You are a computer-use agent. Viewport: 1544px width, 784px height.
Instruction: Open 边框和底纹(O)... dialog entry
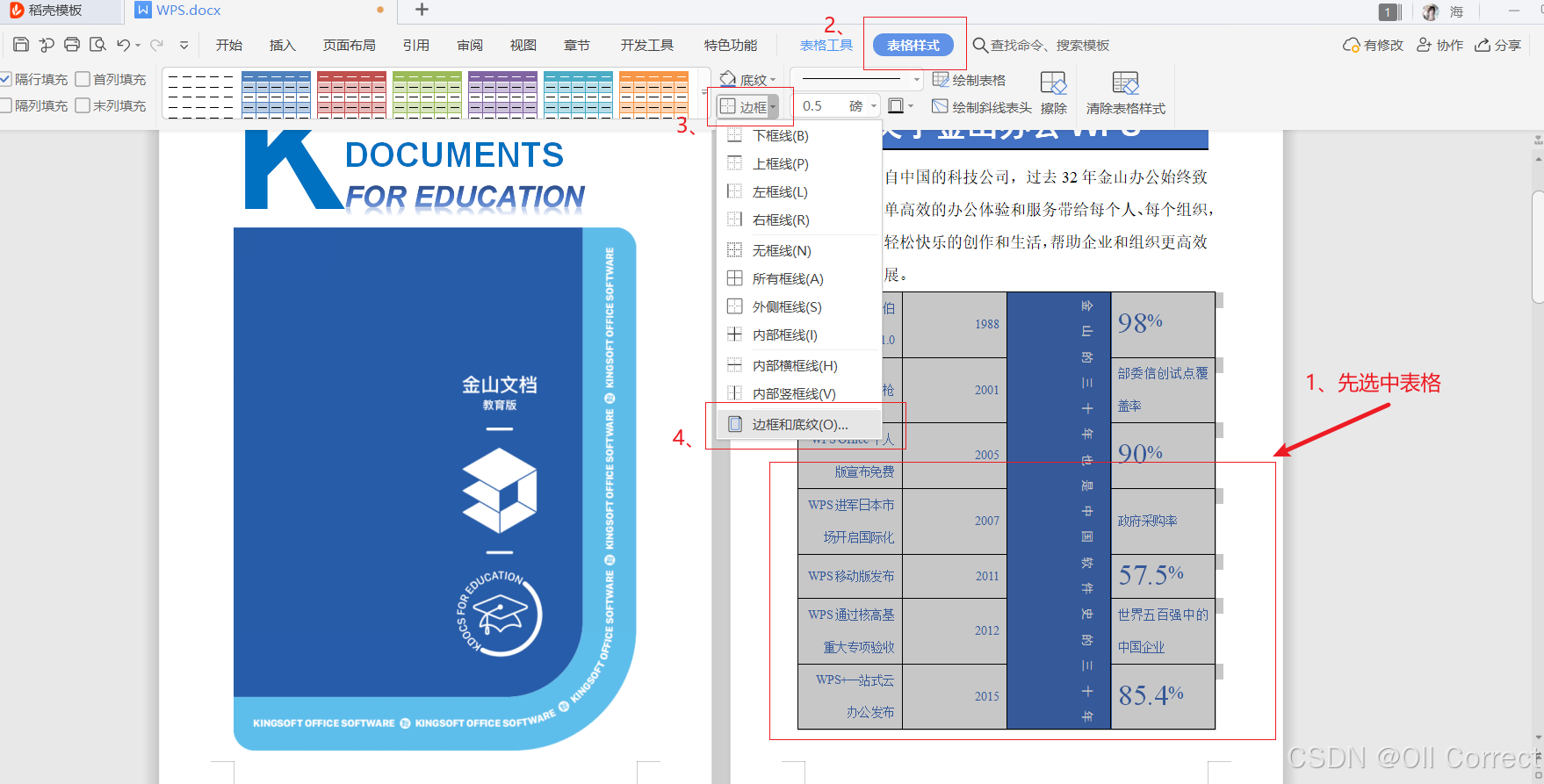click(x=799, y=424)
